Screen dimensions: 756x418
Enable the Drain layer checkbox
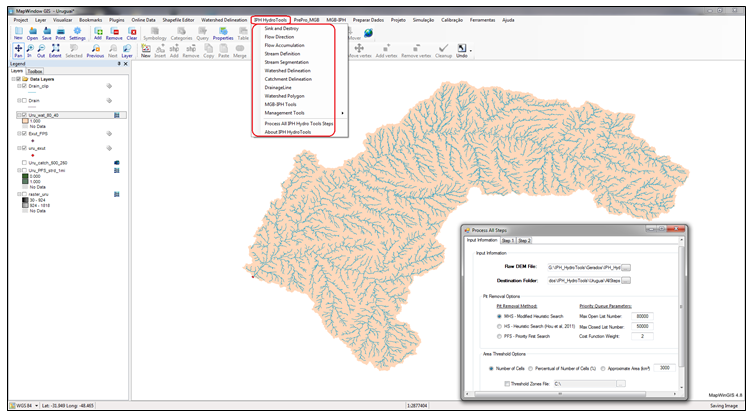coord(24,100)
